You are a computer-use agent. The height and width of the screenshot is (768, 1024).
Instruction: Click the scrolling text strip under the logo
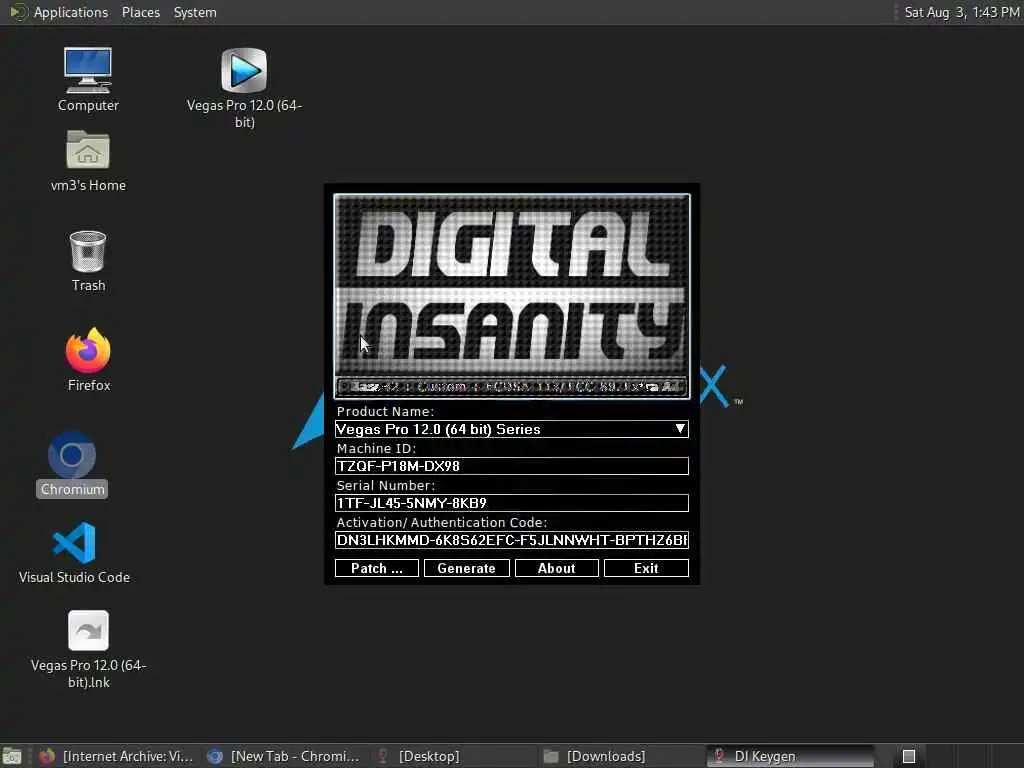point(511,387)
